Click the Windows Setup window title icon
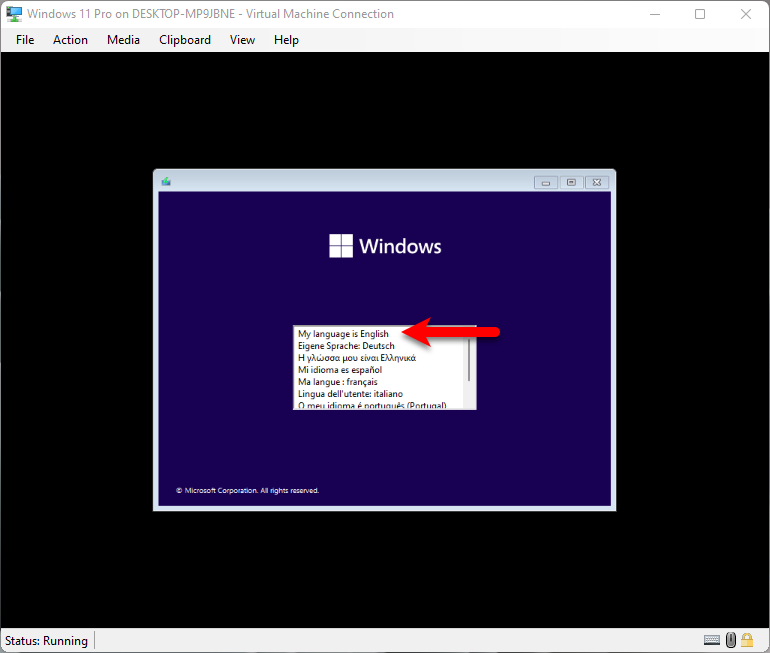Viewport: 770px width, 653px height. coord(166,182)
